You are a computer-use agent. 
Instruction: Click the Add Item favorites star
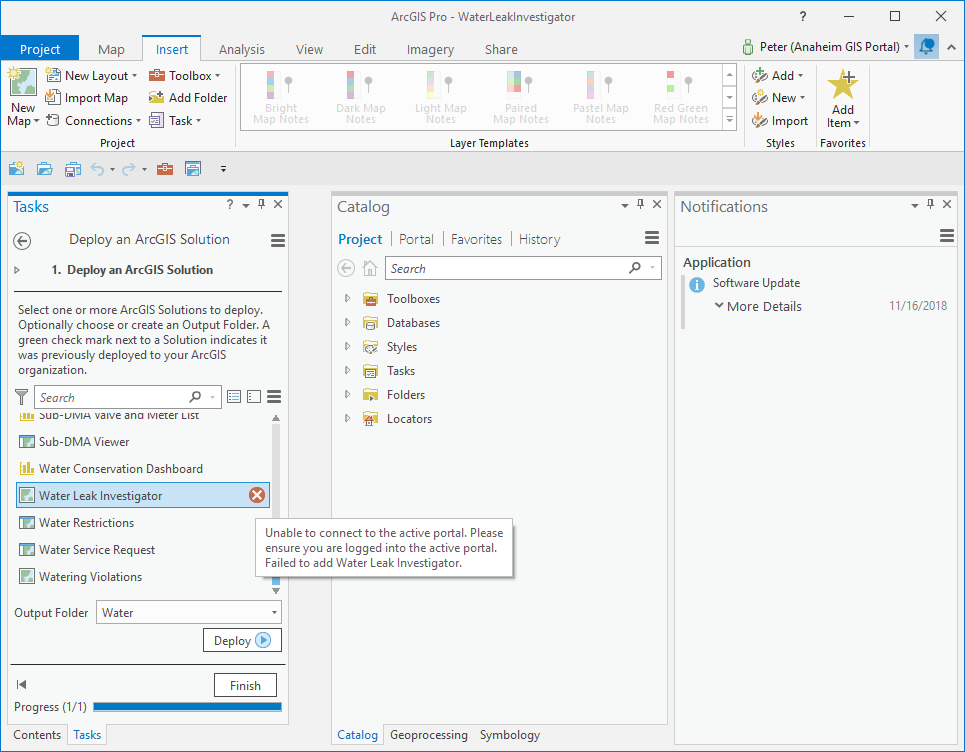pyautogui.click(x=843, y=84)
